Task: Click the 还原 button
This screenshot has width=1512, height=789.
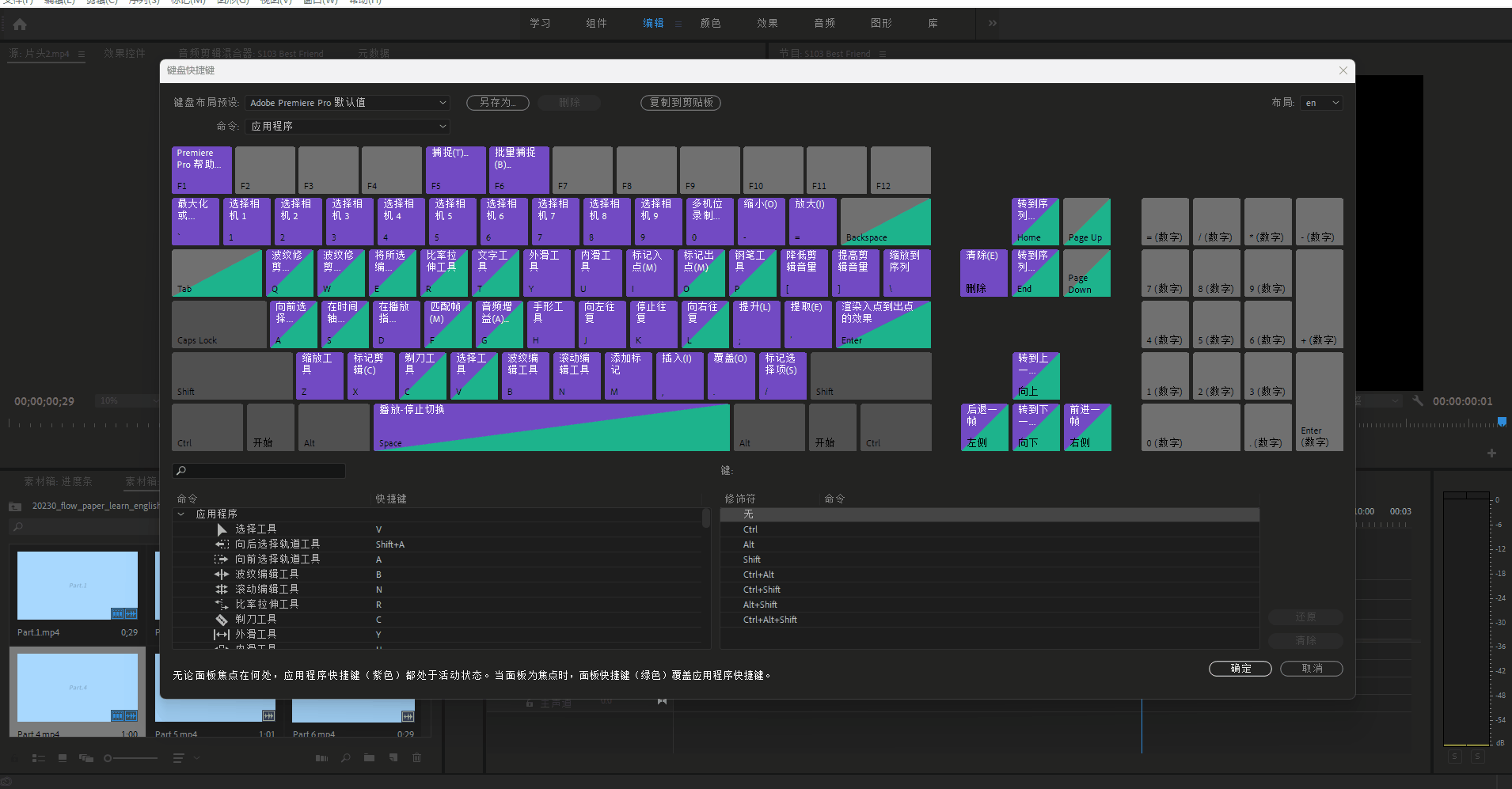Action: (x=1305, y=617)
